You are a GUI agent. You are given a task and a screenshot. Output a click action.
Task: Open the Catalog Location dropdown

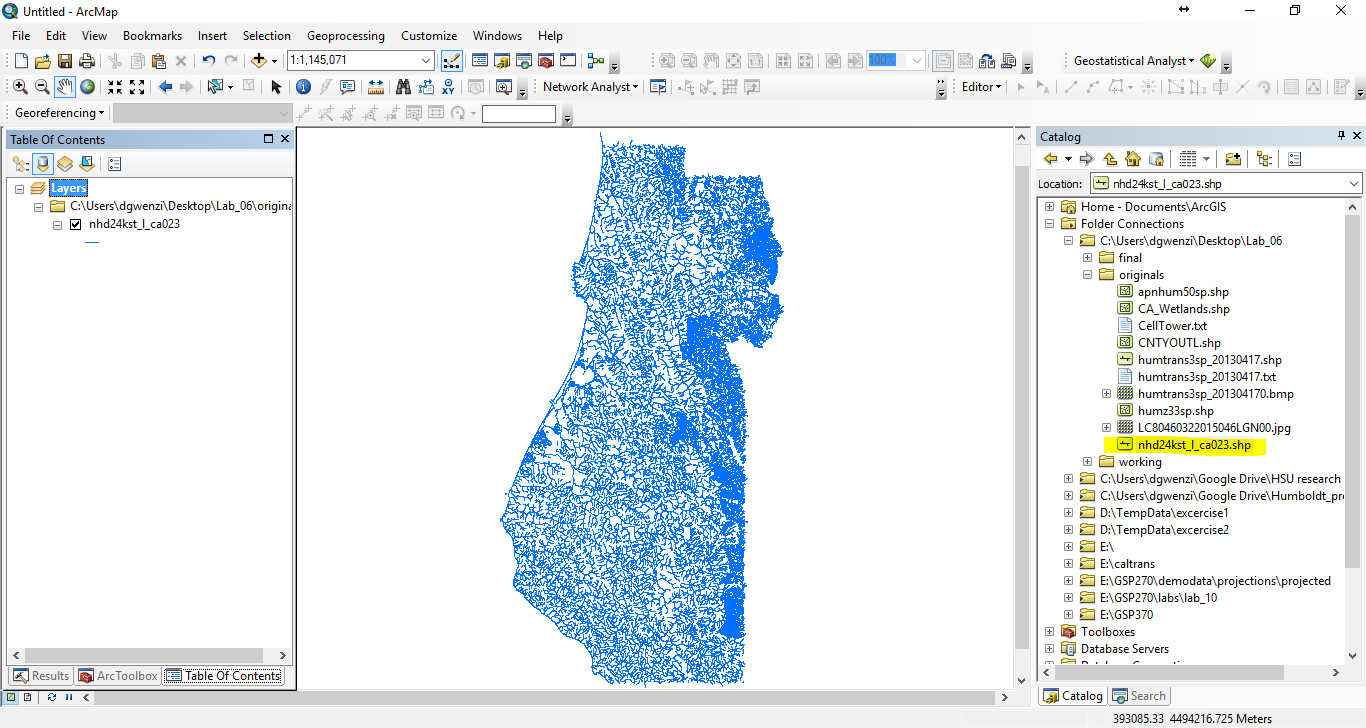(x=1354, y=184)
